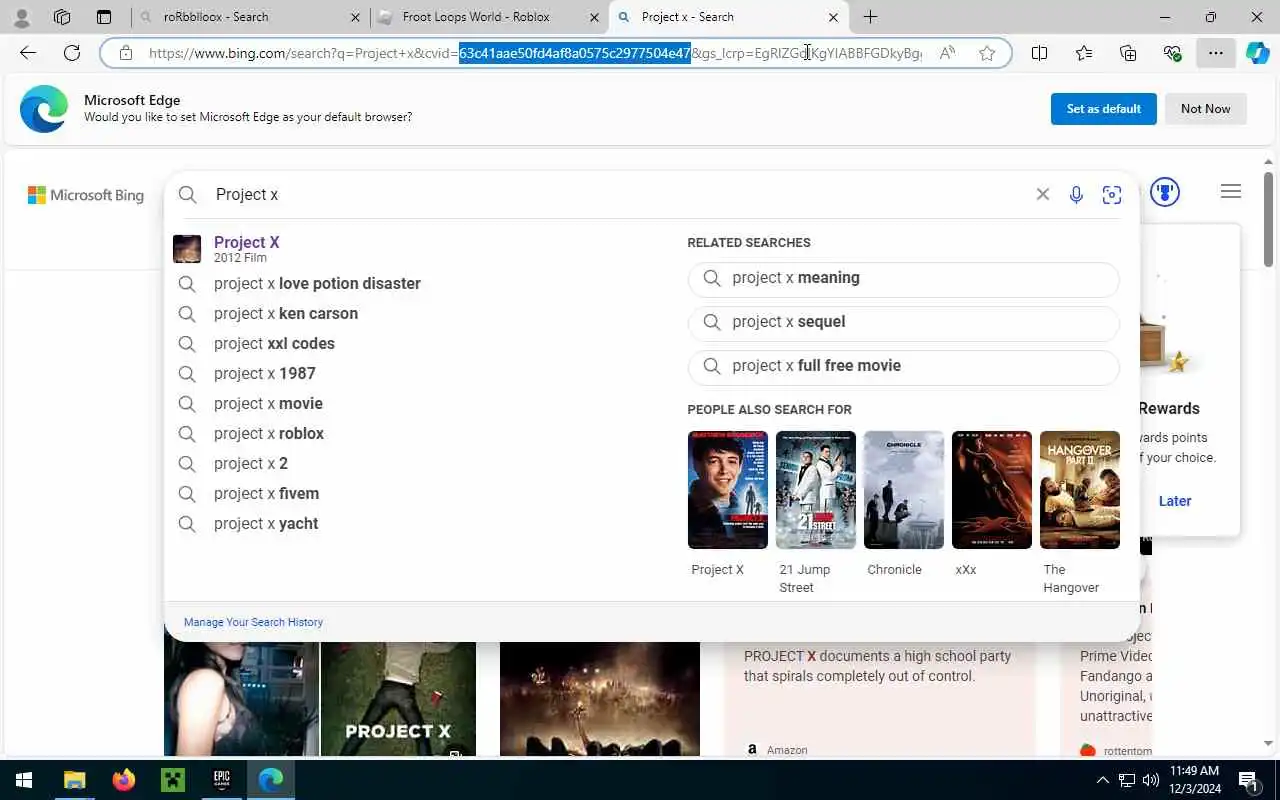Show hidden system tray icons
This screenshot has width=1280, height=800.
(1103, 780)
